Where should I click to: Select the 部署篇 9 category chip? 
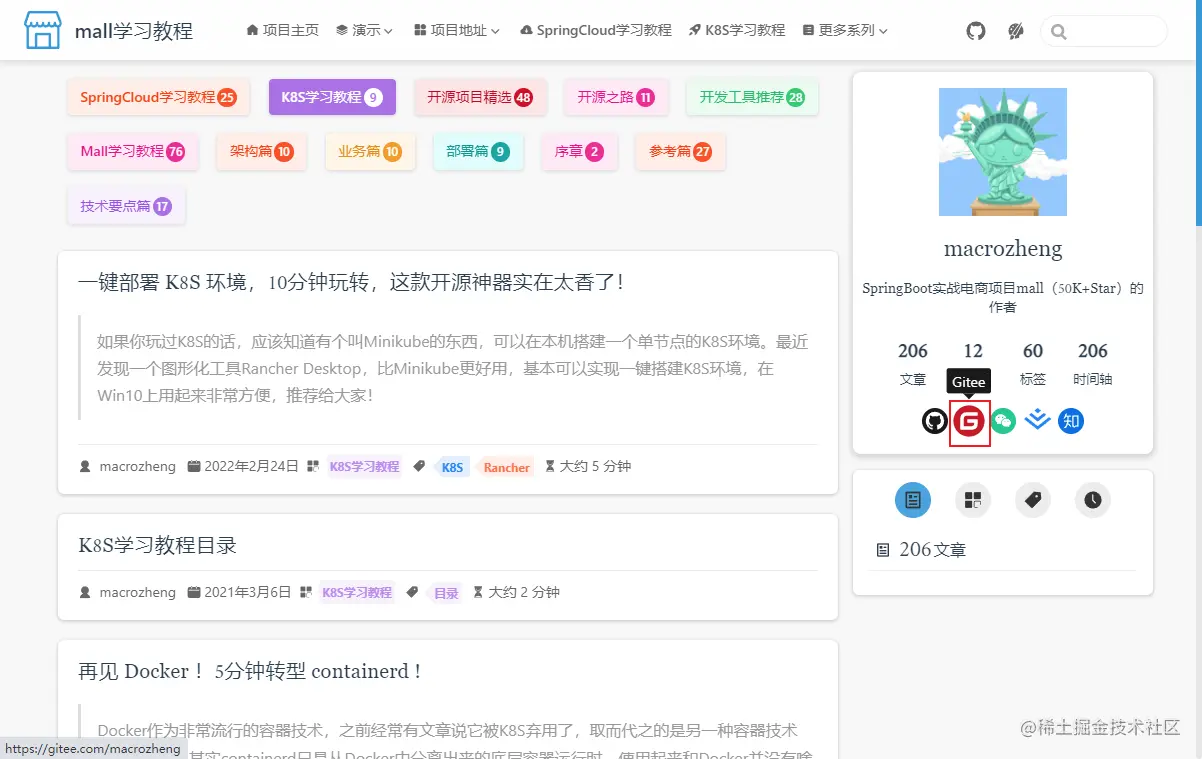point(478,152)
